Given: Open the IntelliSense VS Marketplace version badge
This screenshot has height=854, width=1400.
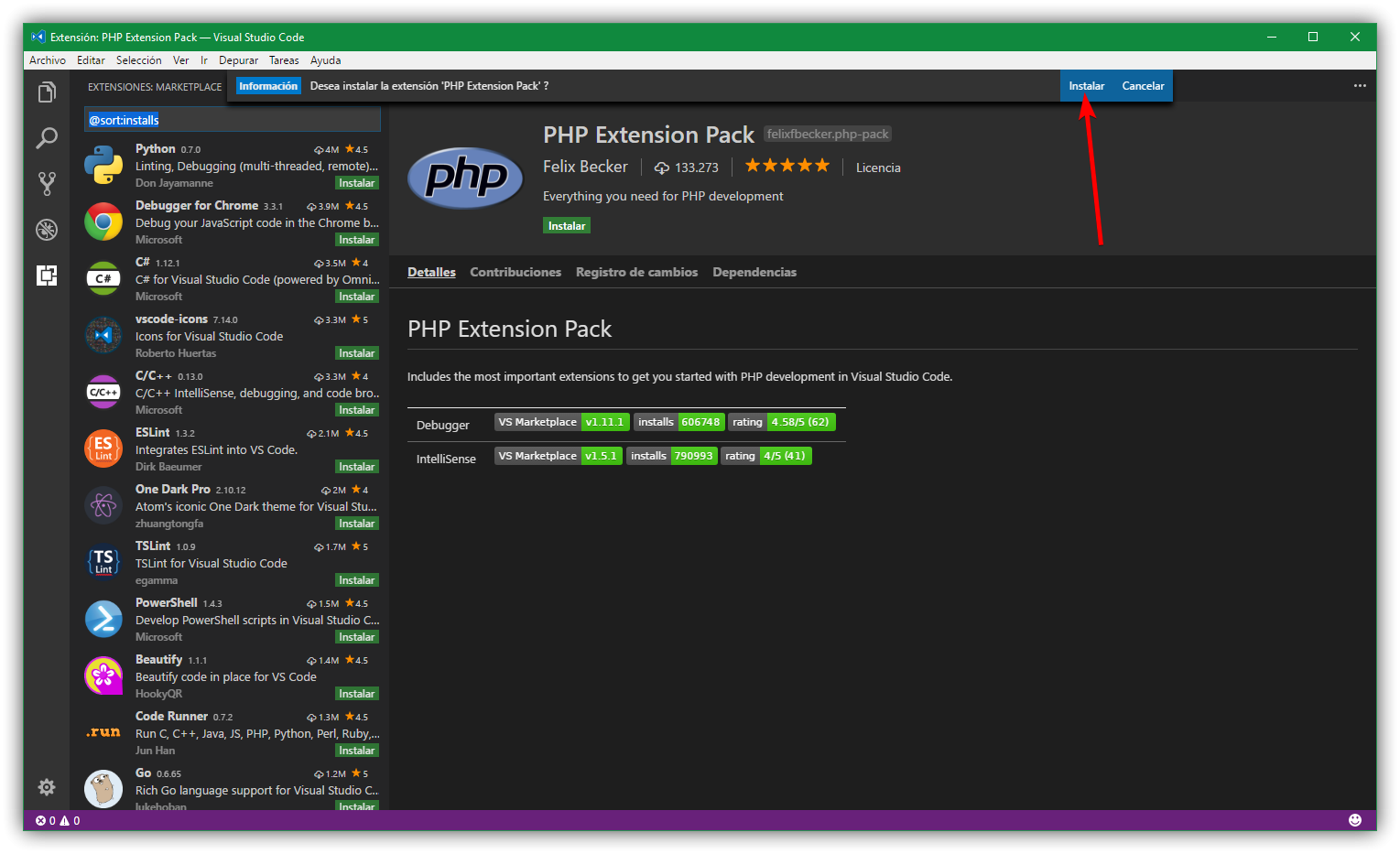Looking at the screenshot, I should [x=559, y=456].
